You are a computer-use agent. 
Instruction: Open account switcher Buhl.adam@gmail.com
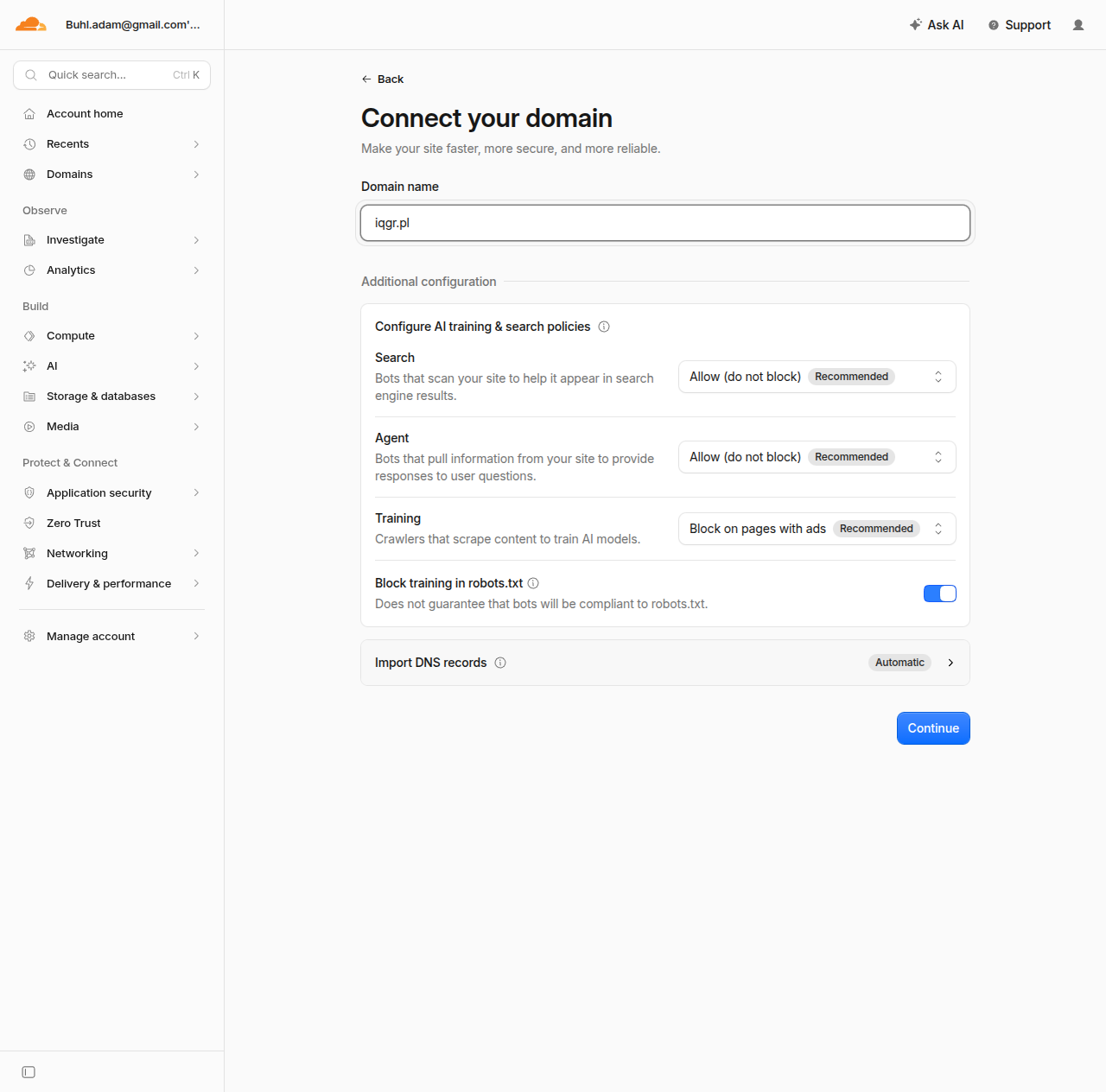point(133,25)
